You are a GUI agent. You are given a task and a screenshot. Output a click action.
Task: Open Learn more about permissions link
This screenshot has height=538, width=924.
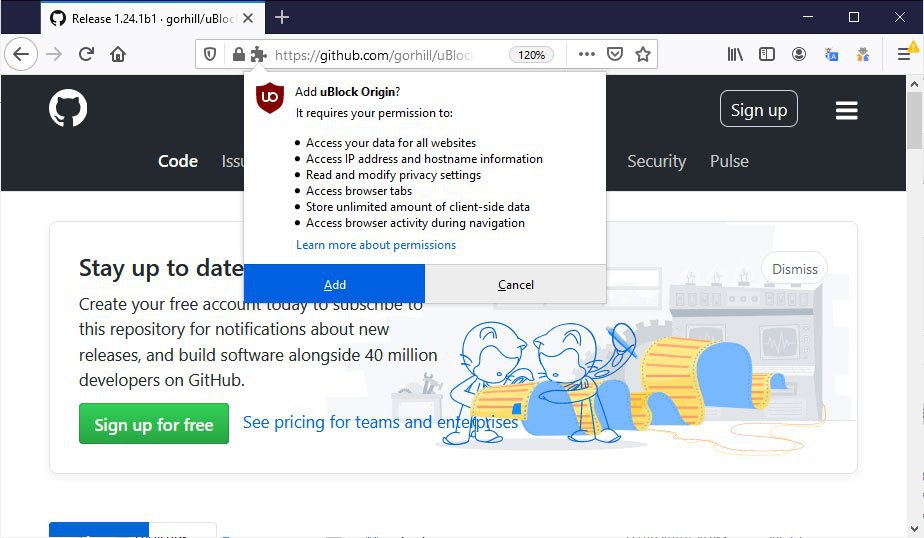376,245
